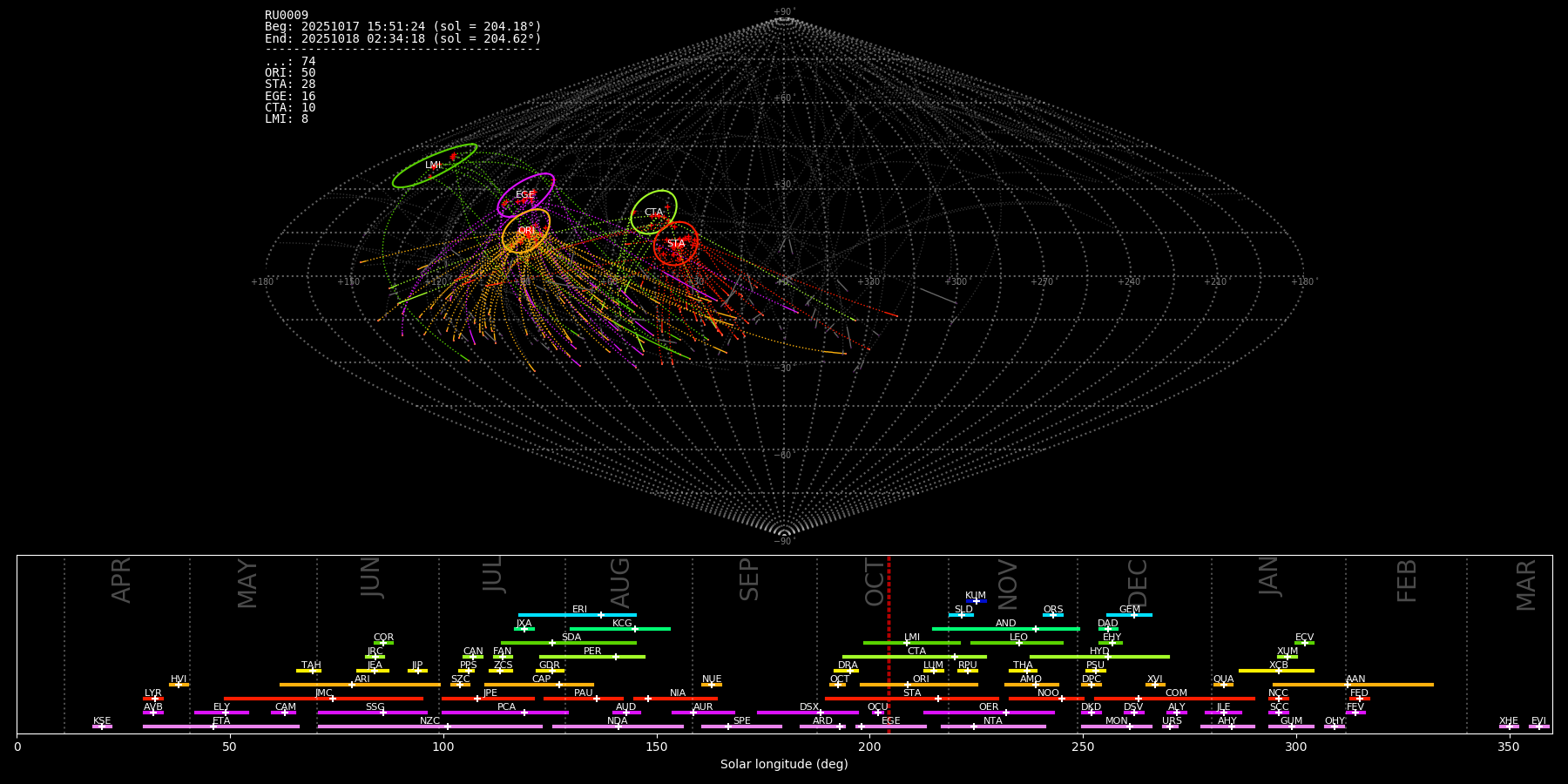Viewport: 1568px width, 784px height.
Task: Click the peak marker on PER bar
Action: [615, 657]
